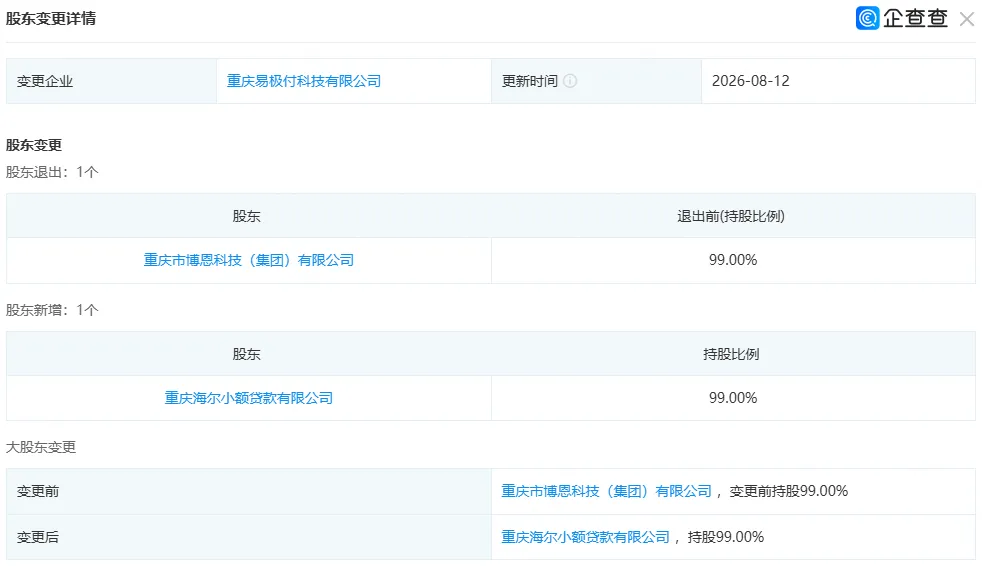Click the 大股东变更 section label
The height and width of the screenshot is (566, 982).
click(41, 447)
